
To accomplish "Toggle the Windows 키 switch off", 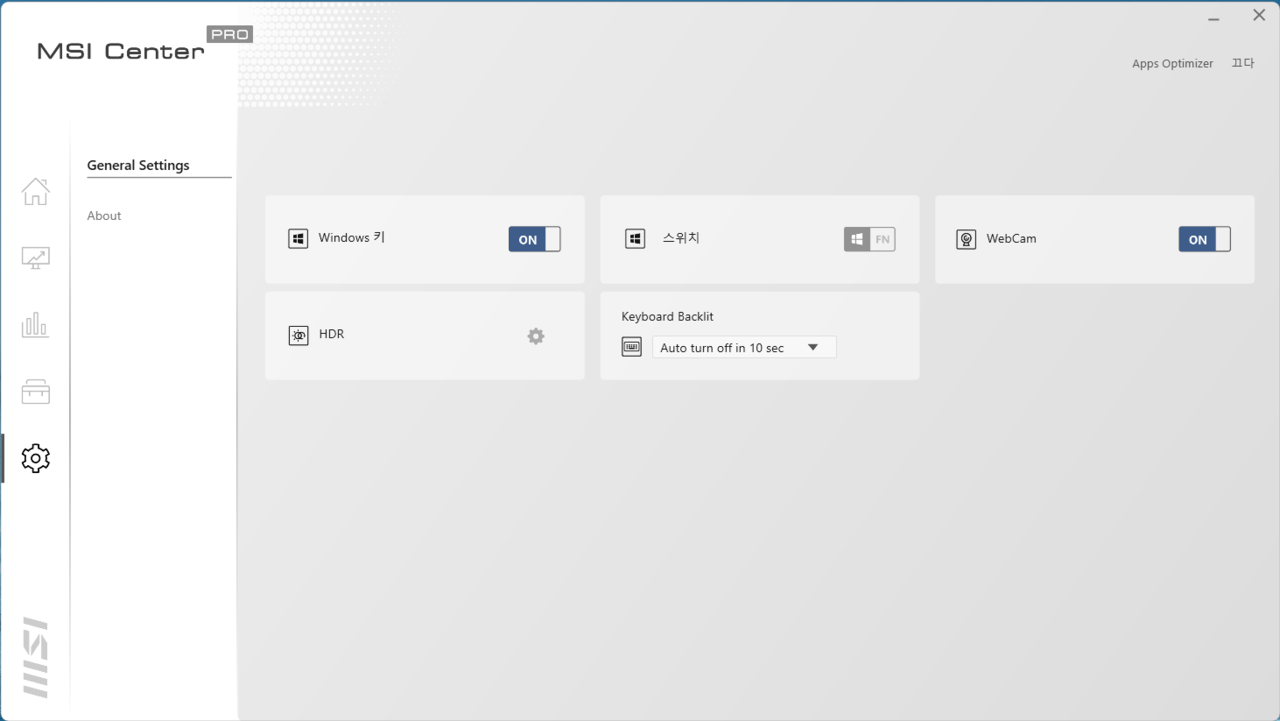I will pos(534,239).
